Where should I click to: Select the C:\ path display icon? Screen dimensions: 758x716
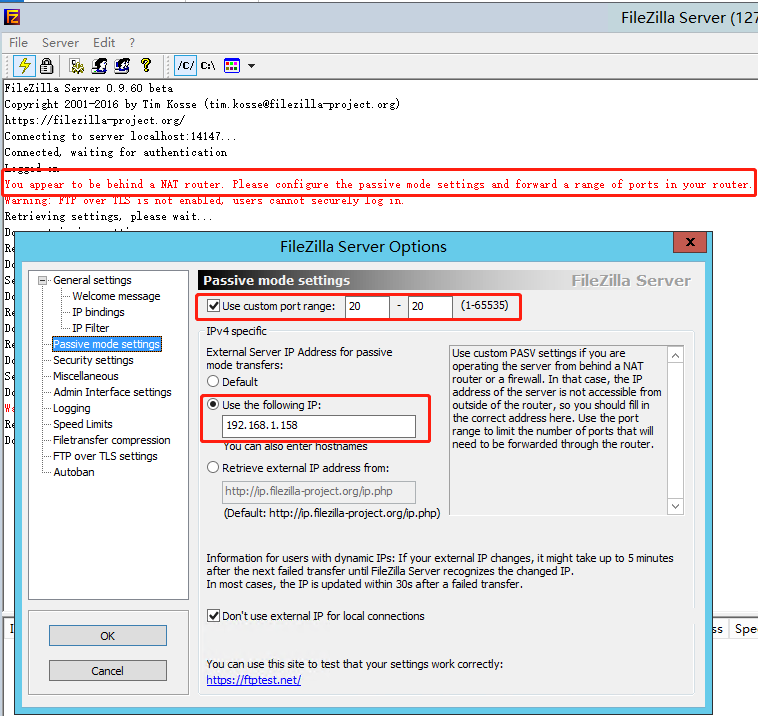(208, 66)
